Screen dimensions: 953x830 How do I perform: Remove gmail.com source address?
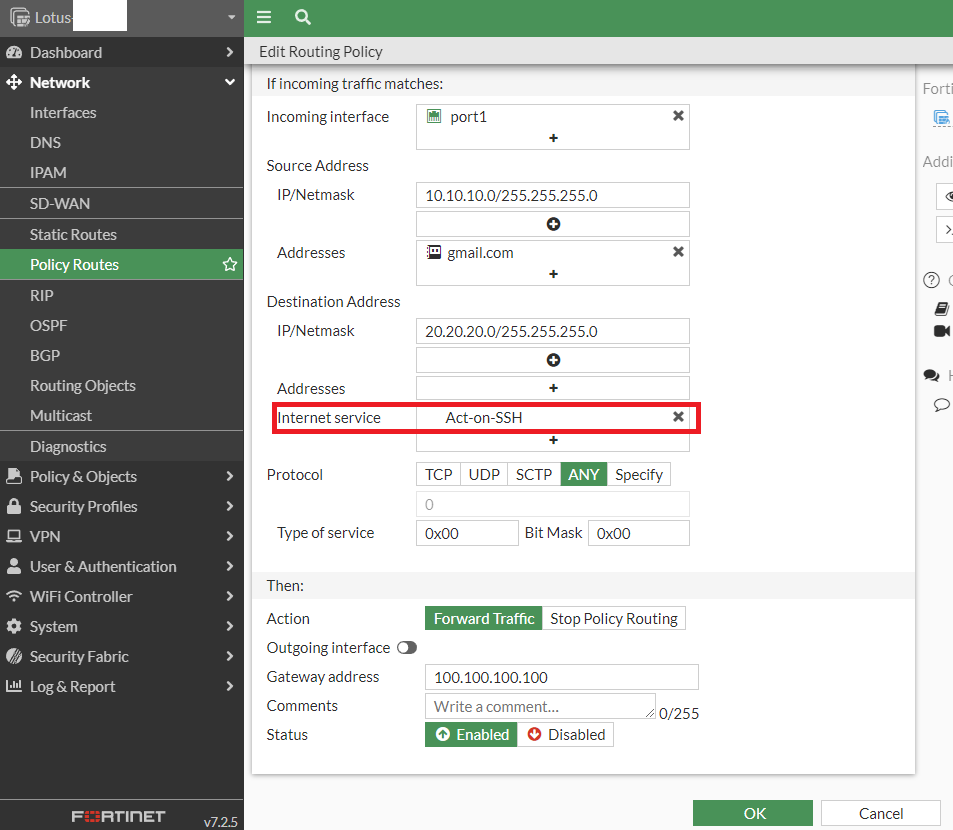pos(678,252)
